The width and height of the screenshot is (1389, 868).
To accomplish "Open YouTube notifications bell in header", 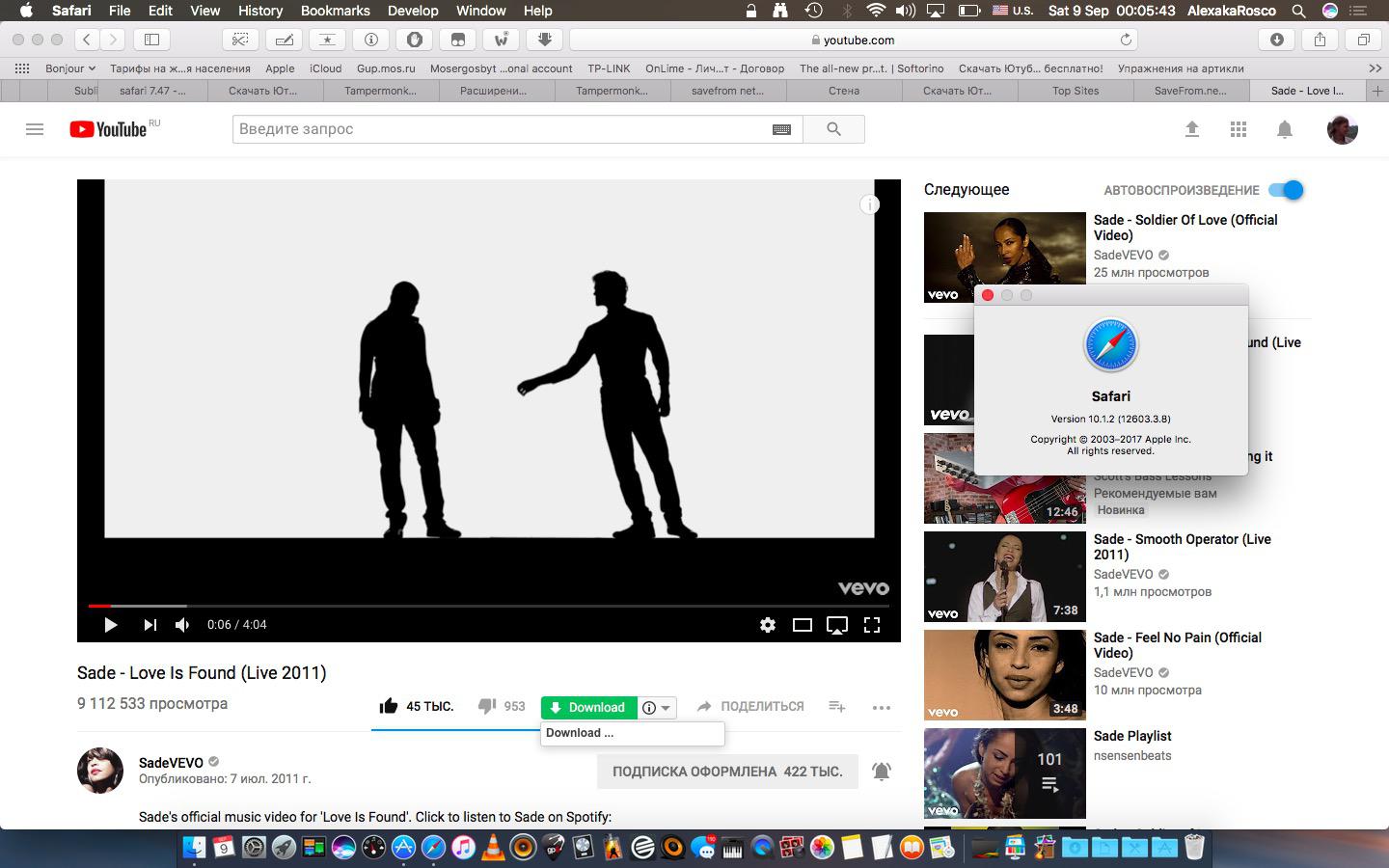I will (1285, 129).
